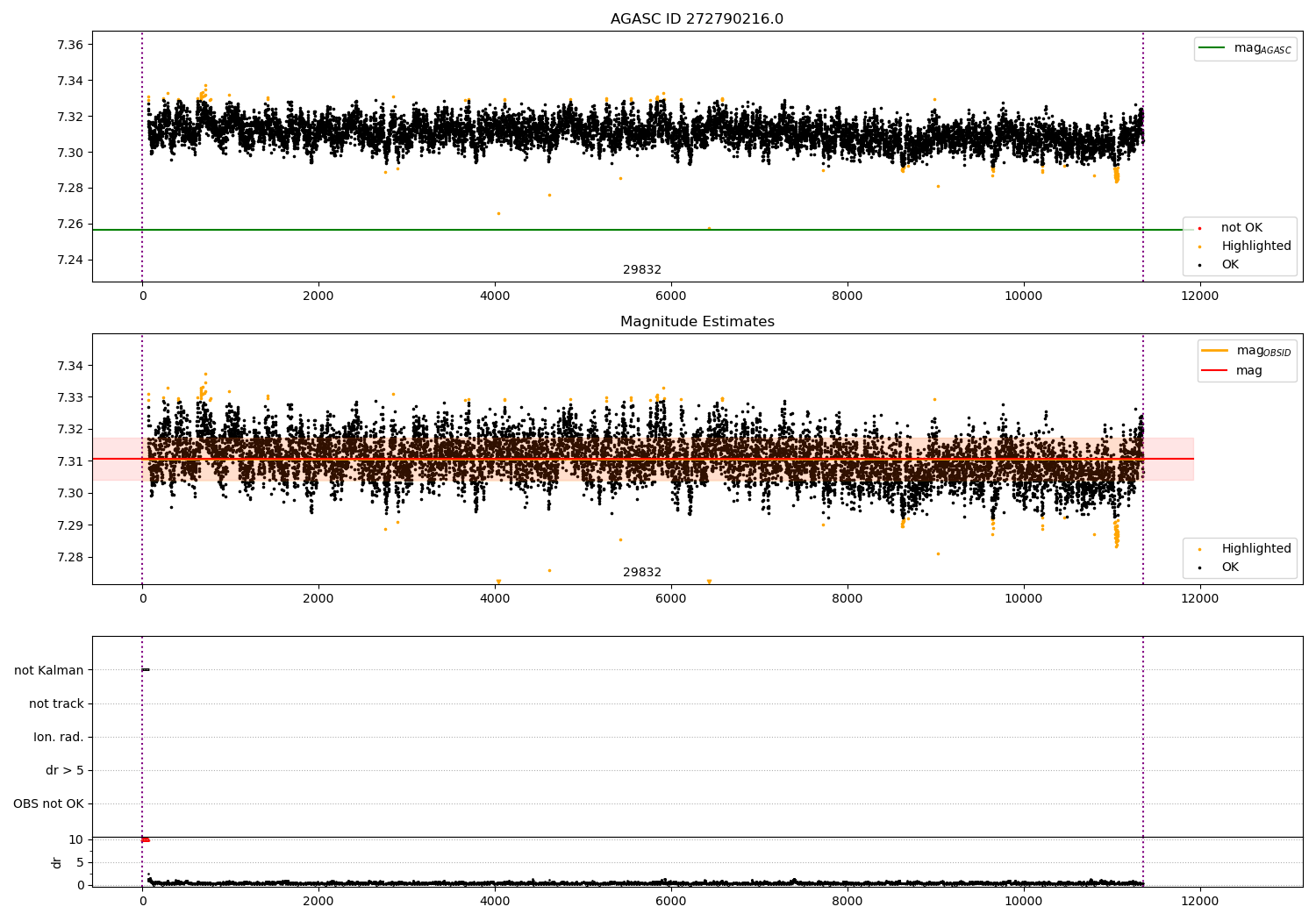Click the orange line sample beside mag OBSID

[x=1214, y=351]
